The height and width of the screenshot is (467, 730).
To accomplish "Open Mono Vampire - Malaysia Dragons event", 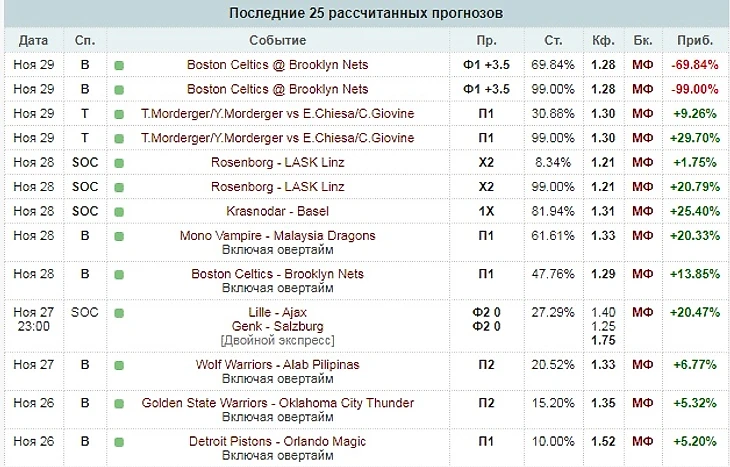I will 277,236.
